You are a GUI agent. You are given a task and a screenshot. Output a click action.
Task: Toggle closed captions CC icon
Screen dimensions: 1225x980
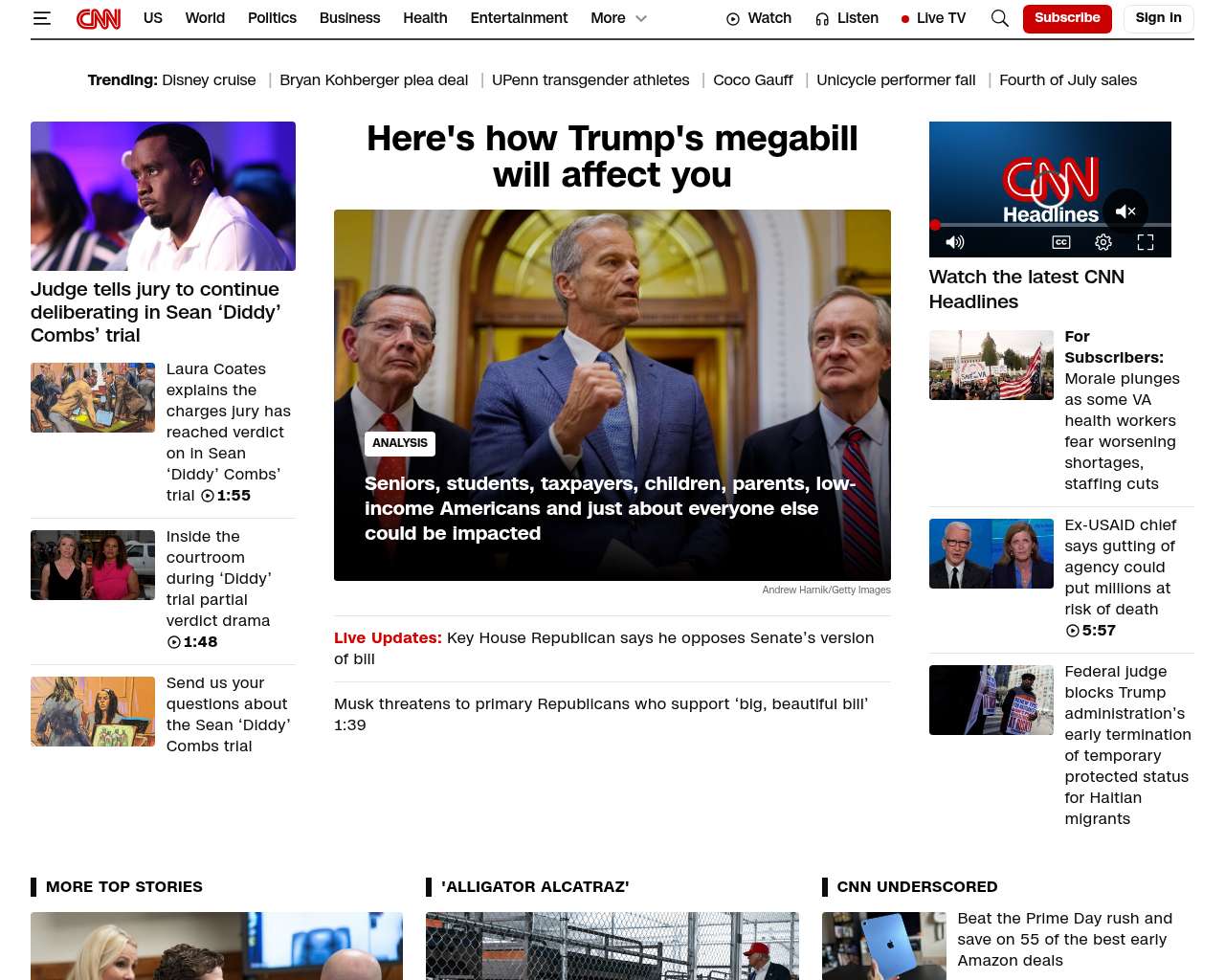pyautogui.click(x=1061, y=242)
